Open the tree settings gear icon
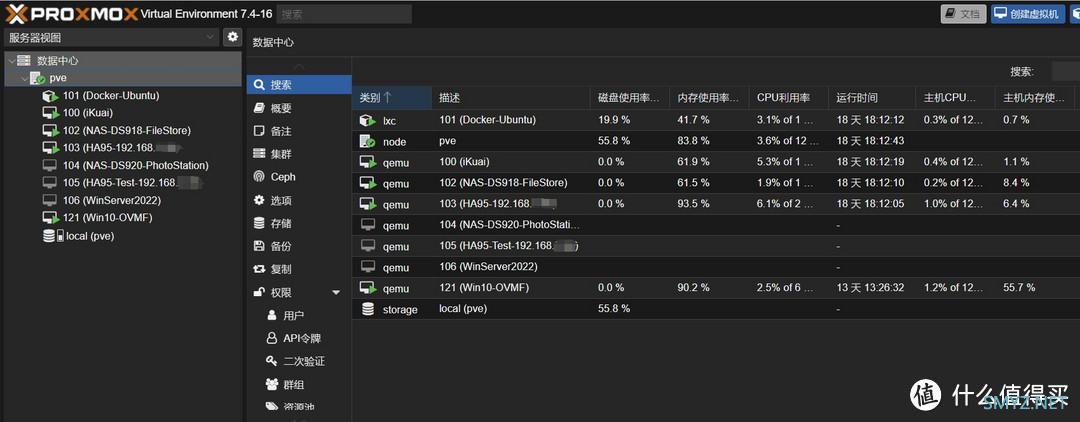 [x=233, y=37]
